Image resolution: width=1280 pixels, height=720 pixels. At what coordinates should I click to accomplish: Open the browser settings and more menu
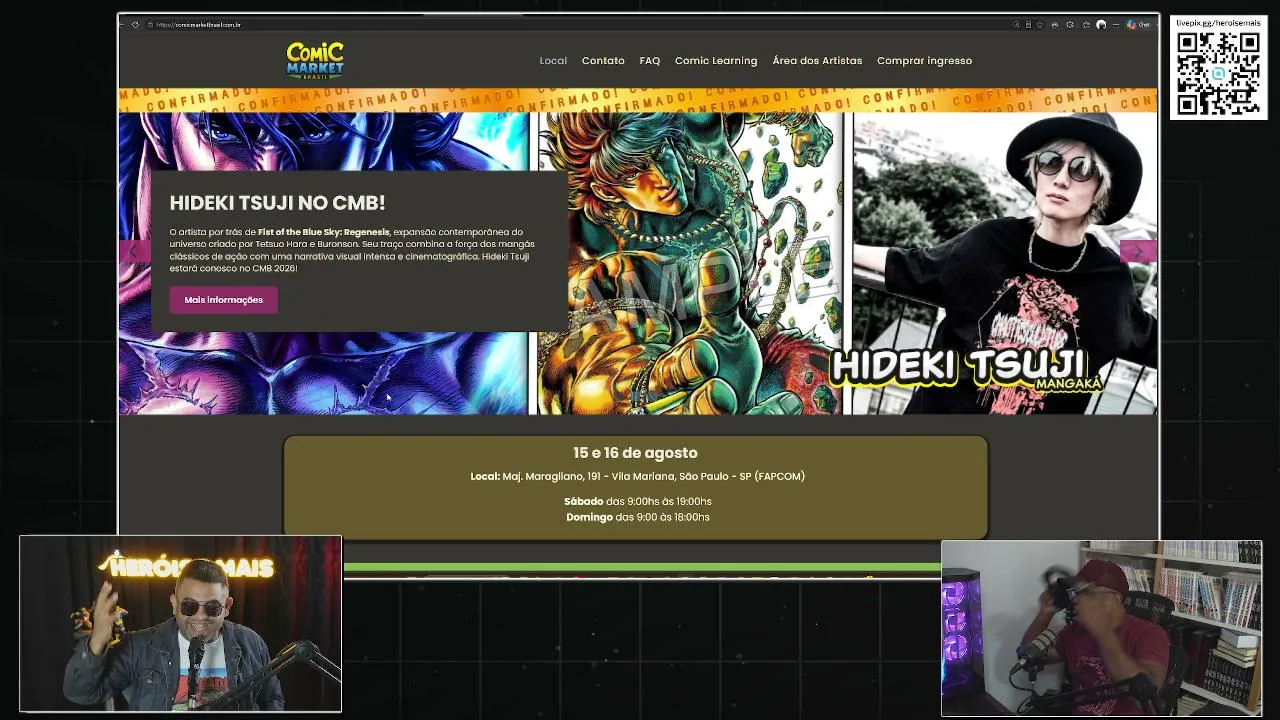(1115, 24)
